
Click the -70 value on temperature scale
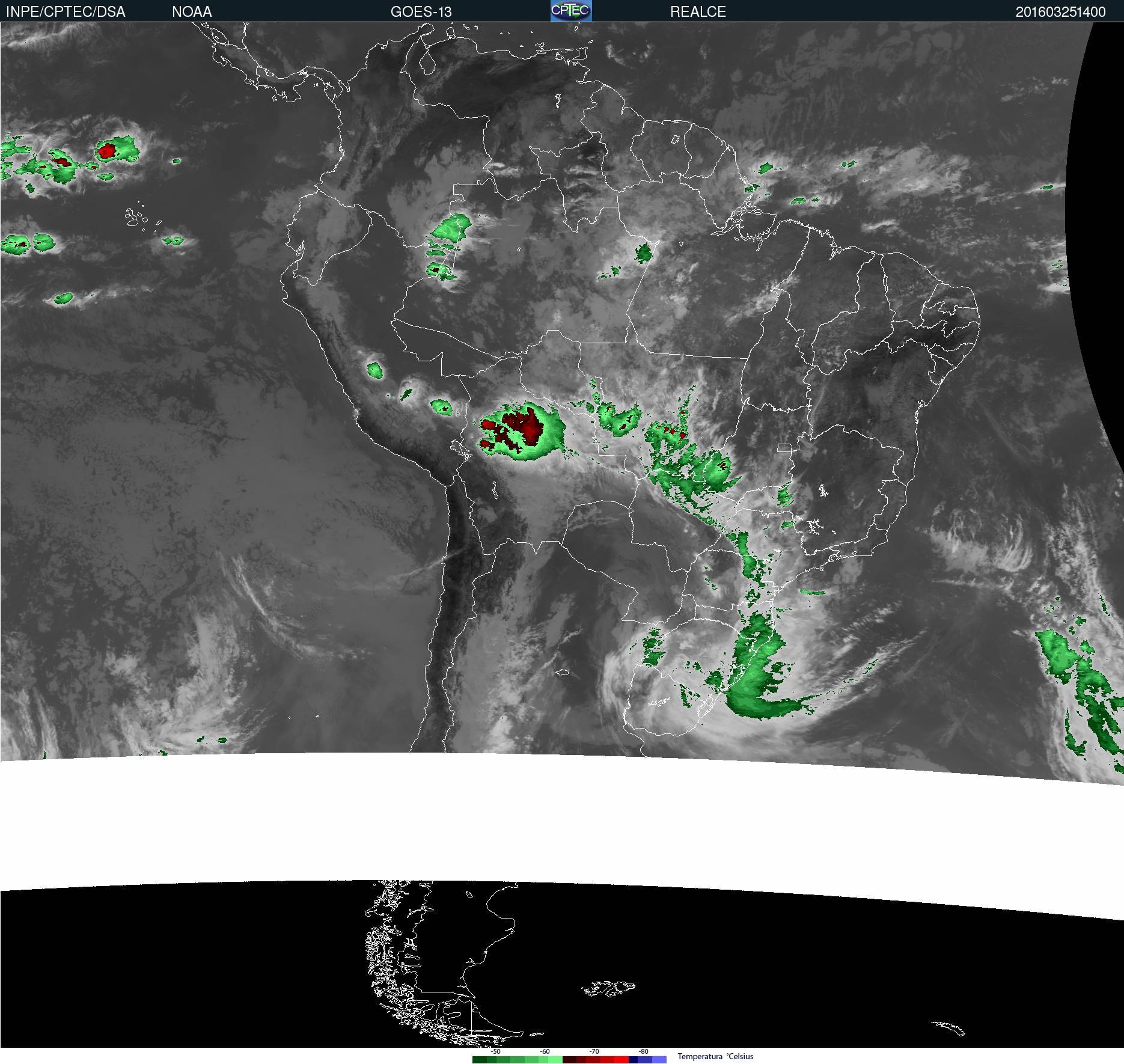point(594,1051)
